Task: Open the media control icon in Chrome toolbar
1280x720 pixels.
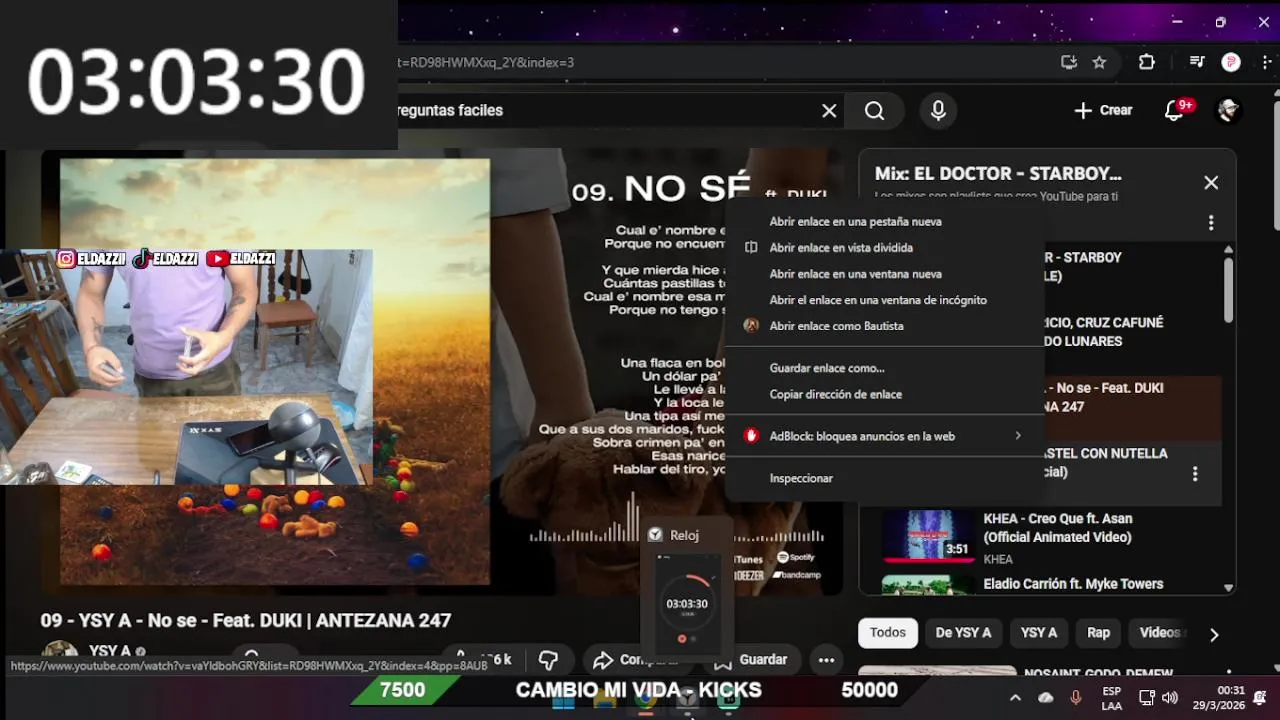Action: click(1197, 62)
